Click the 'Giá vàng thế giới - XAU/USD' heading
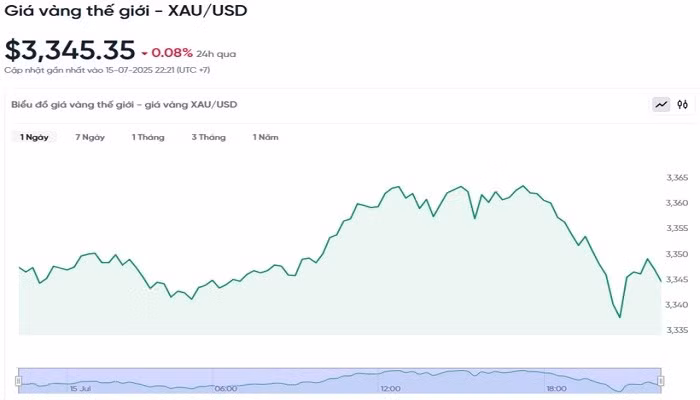Screen dimensions: 700x400 point(126,11)
